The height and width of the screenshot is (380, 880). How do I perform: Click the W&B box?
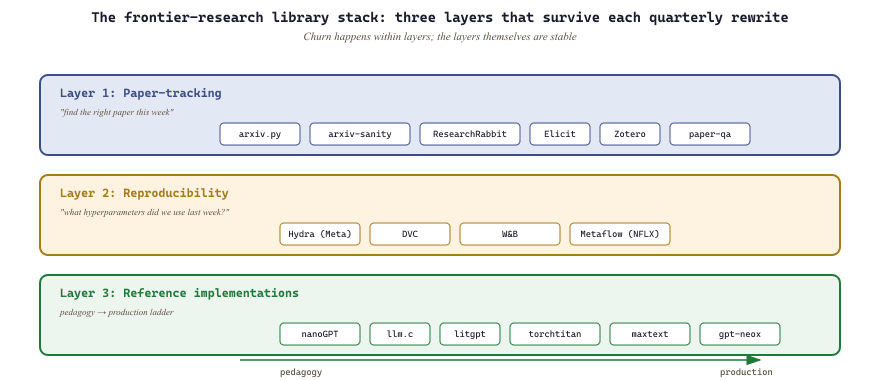point(510,234)
